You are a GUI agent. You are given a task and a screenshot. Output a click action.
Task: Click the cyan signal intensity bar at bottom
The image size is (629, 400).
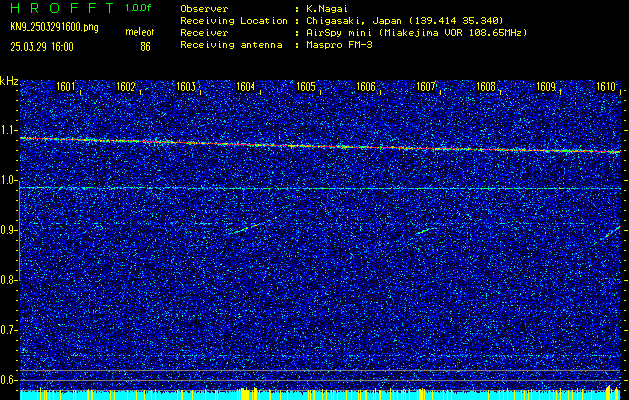[320, 394]
